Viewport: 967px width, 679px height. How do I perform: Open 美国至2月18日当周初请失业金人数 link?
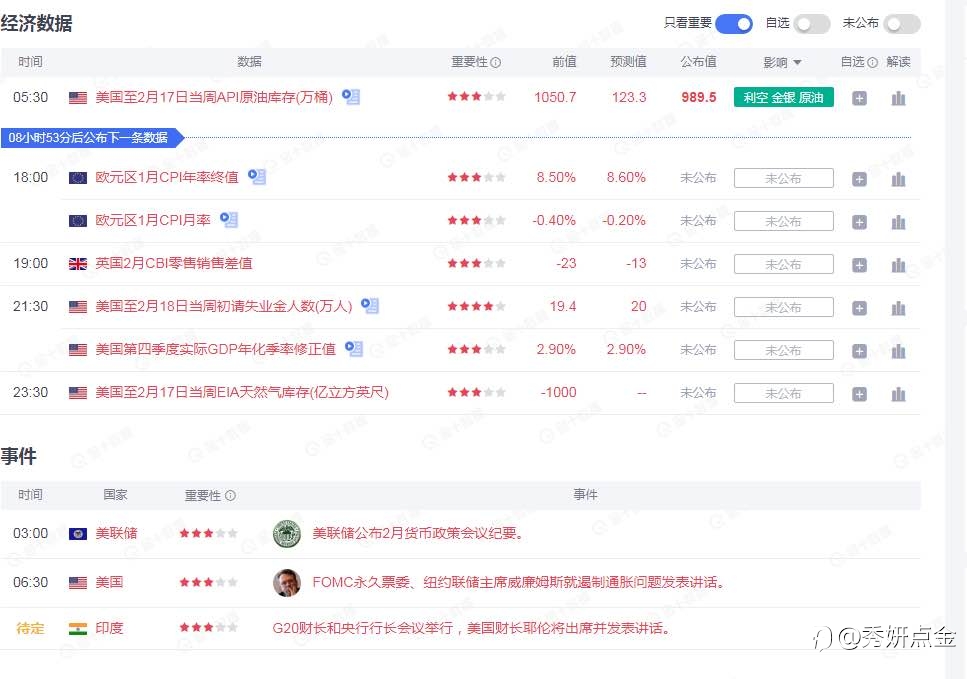[224, 306]
